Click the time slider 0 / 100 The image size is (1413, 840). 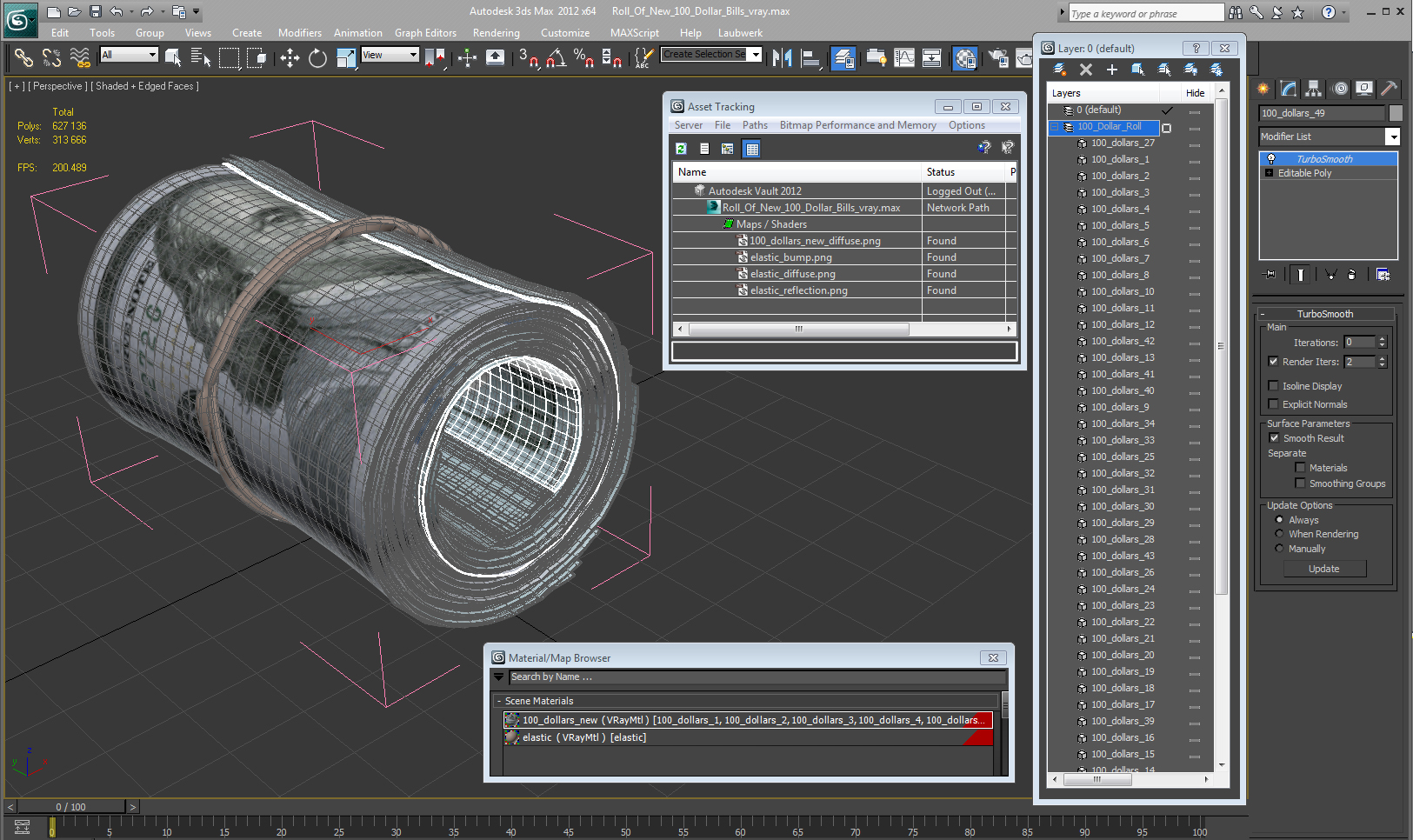(x=71, y=807)
